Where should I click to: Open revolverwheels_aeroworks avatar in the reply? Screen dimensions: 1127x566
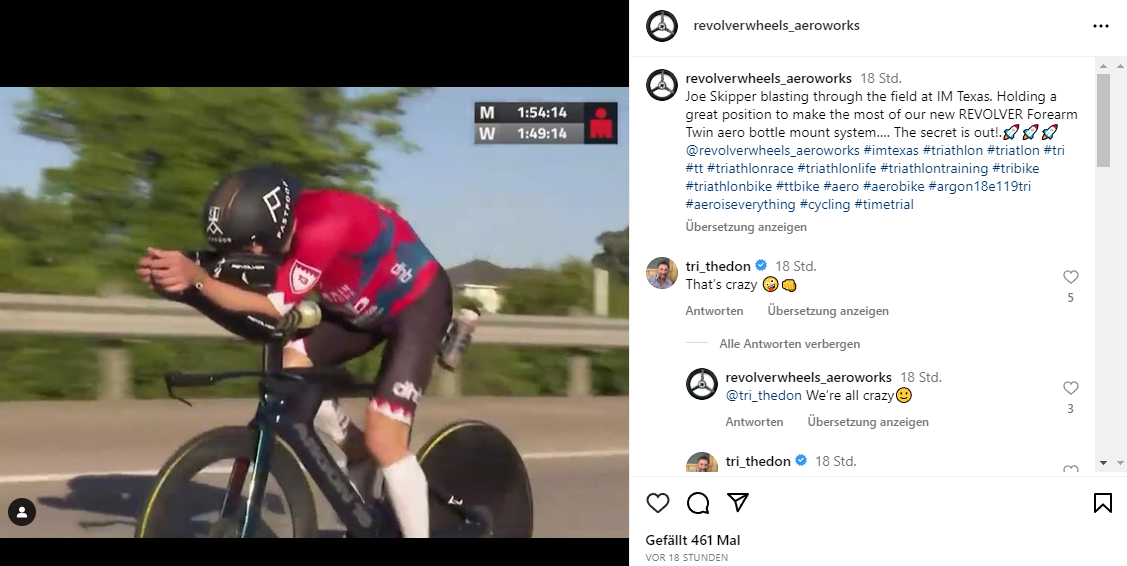[702, 385]
